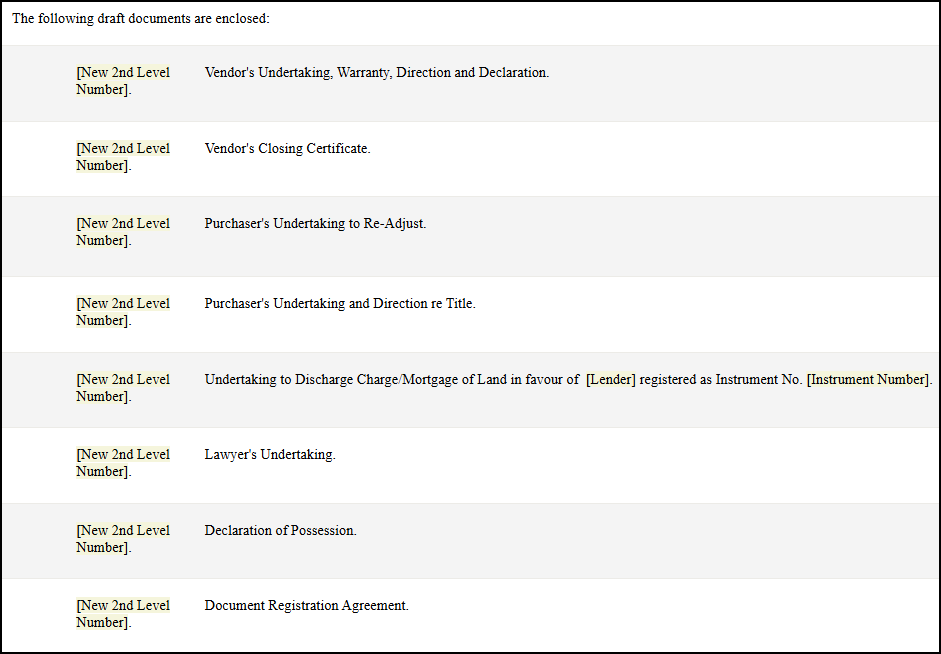Image resolution: width=941 pixels, height=654 pixels.
Task: Click the Lawyer's Undertaking text
Action: coord(270,455)
